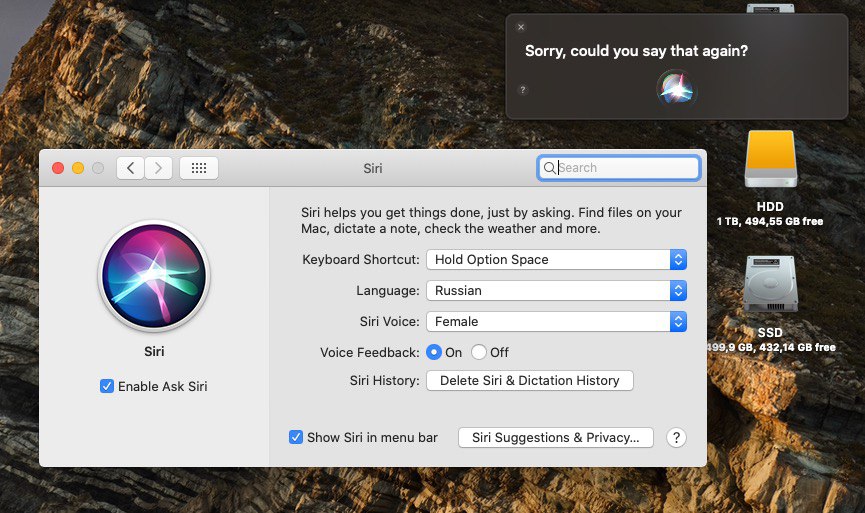Click the "Sorry, could you say that again?" text
865x513 pixels.
pos(636,51)
